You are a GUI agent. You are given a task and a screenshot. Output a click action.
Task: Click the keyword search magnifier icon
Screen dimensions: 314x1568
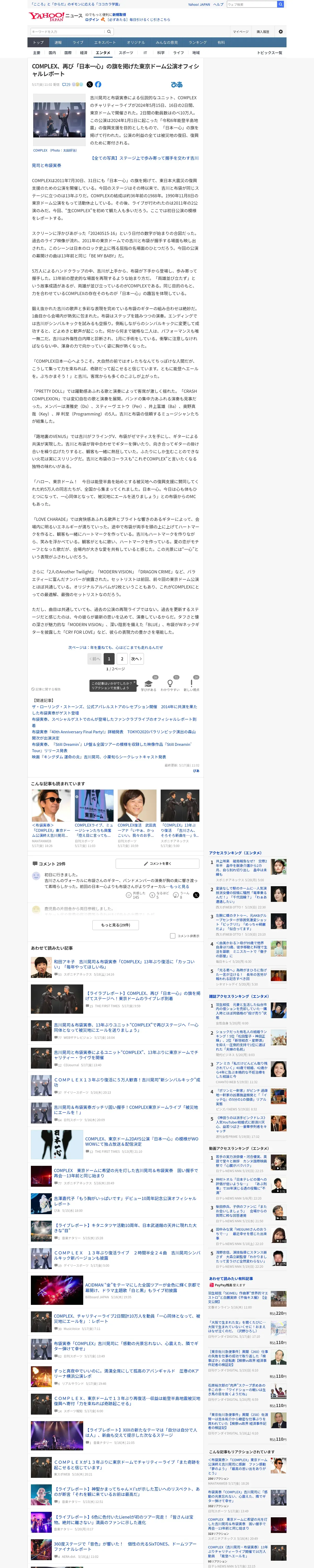[x=109, y=32]
